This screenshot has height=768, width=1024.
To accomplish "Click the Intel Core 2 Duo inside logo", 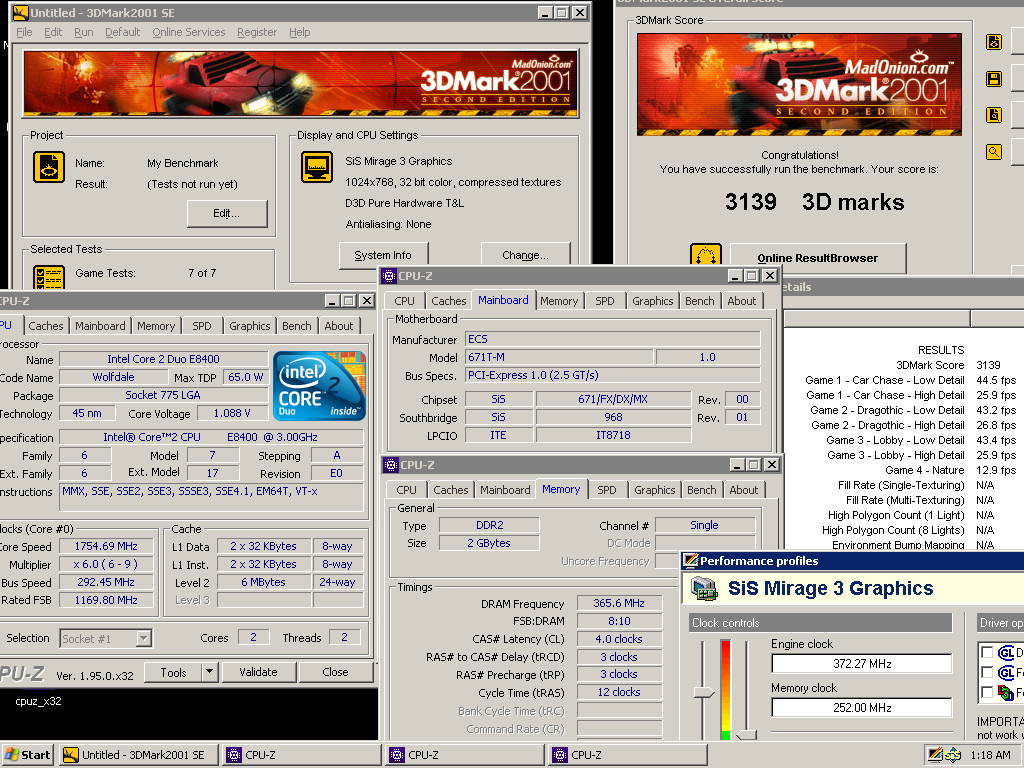I will pyautogui.click(x=319, y=386).
